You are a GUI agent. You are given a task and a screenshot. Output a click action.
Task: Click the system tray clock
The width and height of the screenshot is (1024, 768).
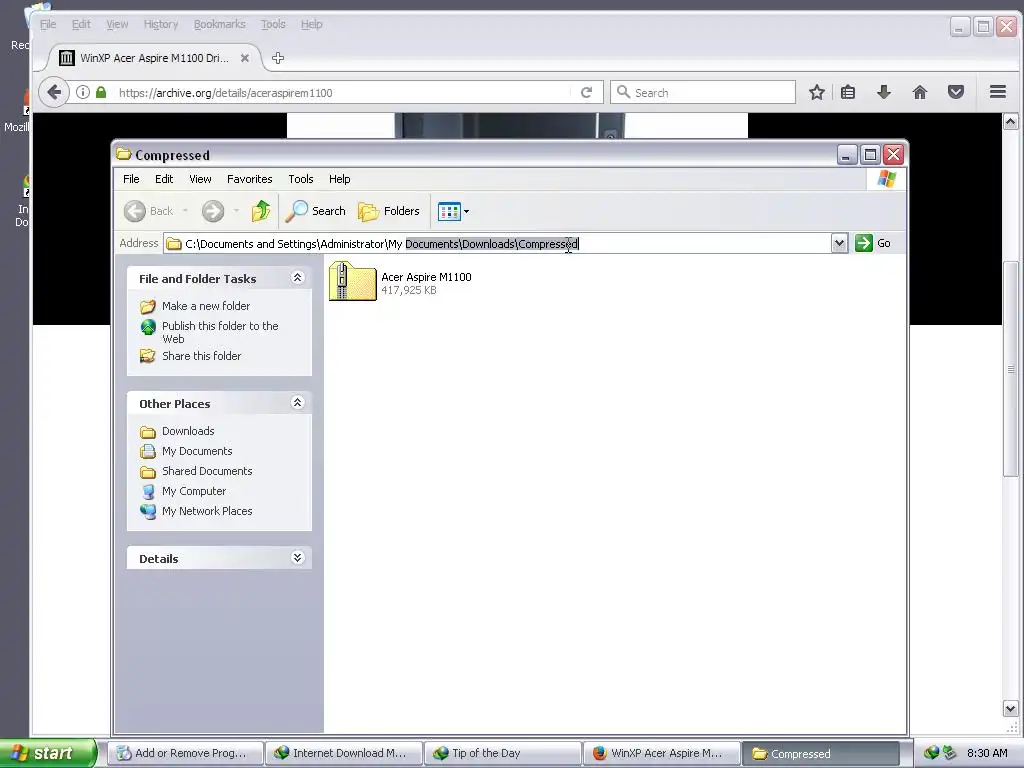click(x=987, y=753)
